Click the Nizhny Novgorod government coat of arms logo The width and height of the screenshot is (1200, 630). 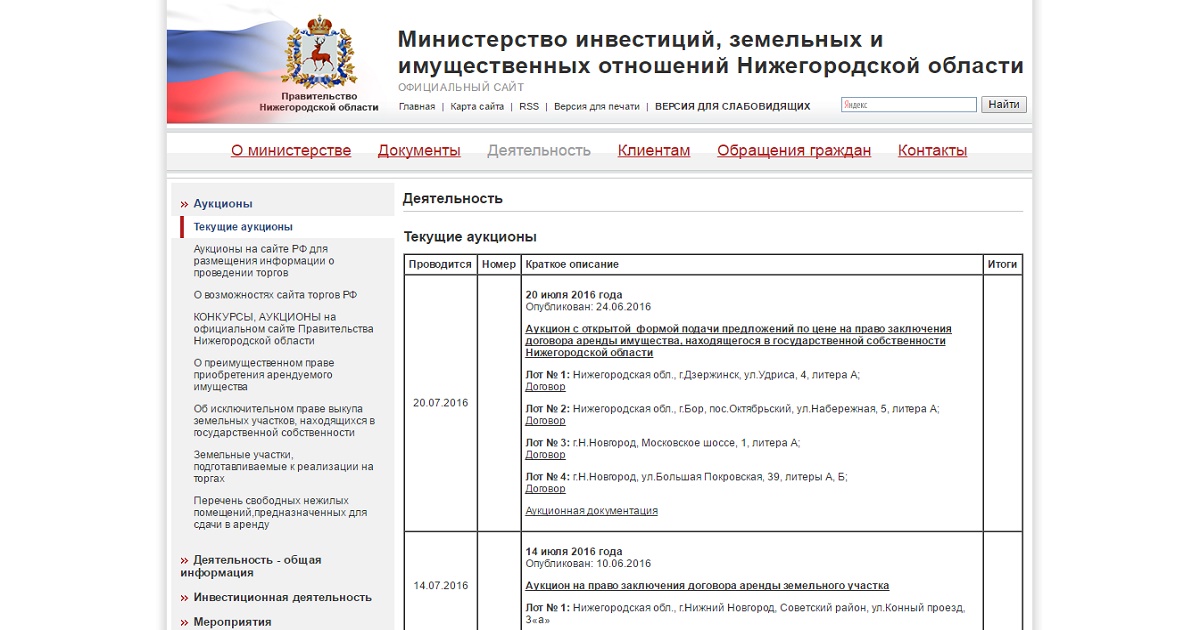(318, 55)
